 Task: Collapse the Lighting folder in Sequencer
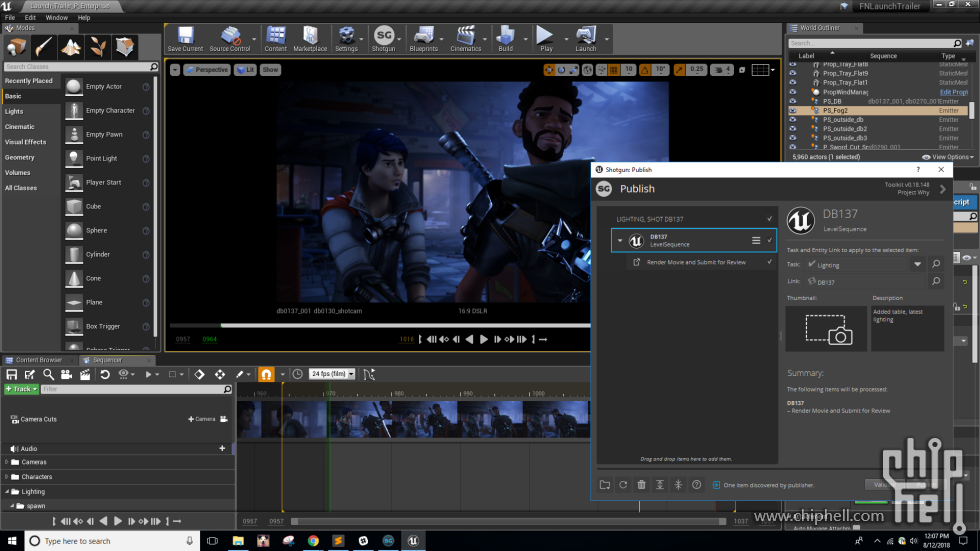click(x=7, y=492)
